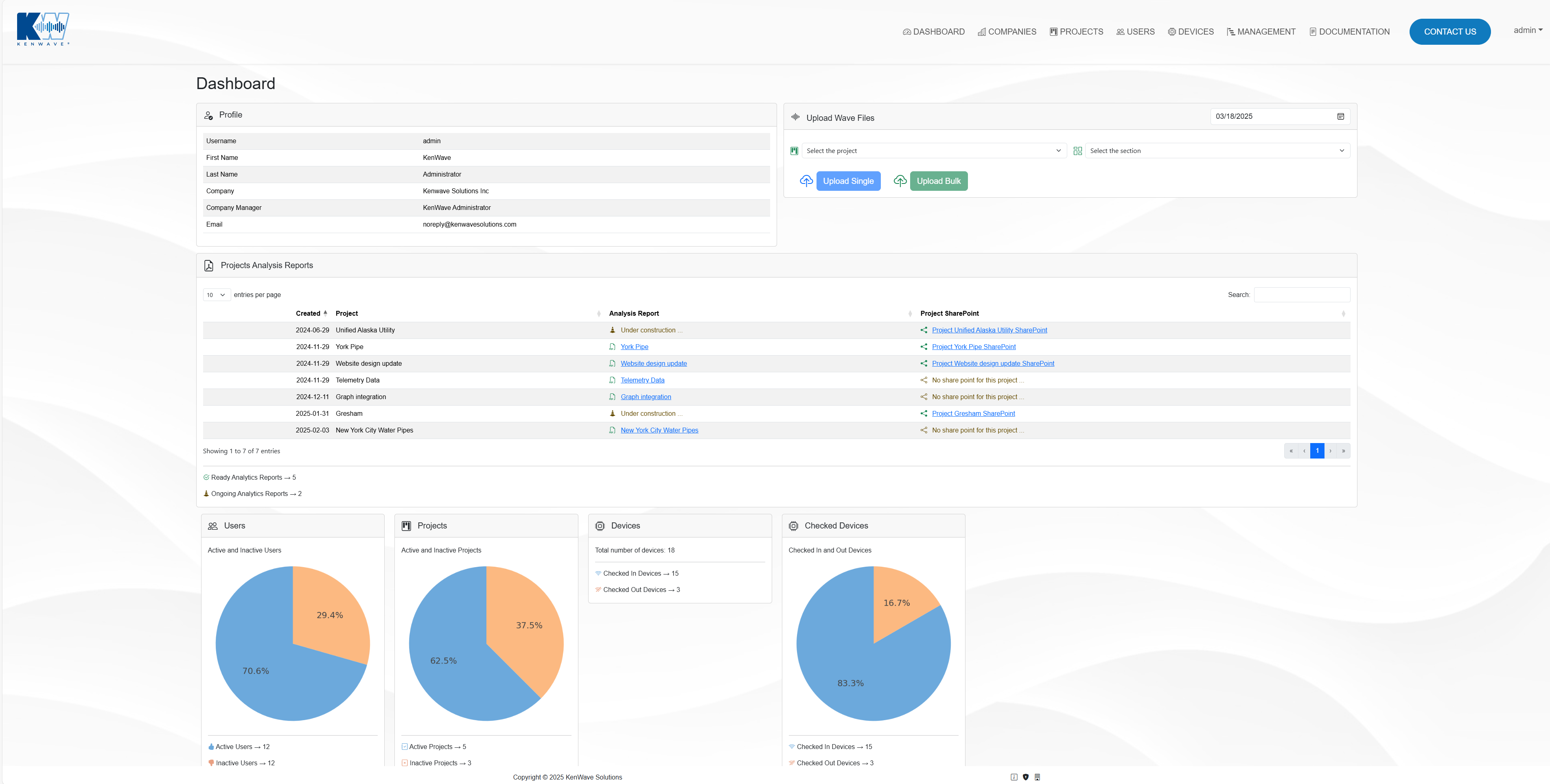The height and width of the screenshot is (784, 1550).
Task: Click the reports Search input field
Action: click(x=1301, y=295)
